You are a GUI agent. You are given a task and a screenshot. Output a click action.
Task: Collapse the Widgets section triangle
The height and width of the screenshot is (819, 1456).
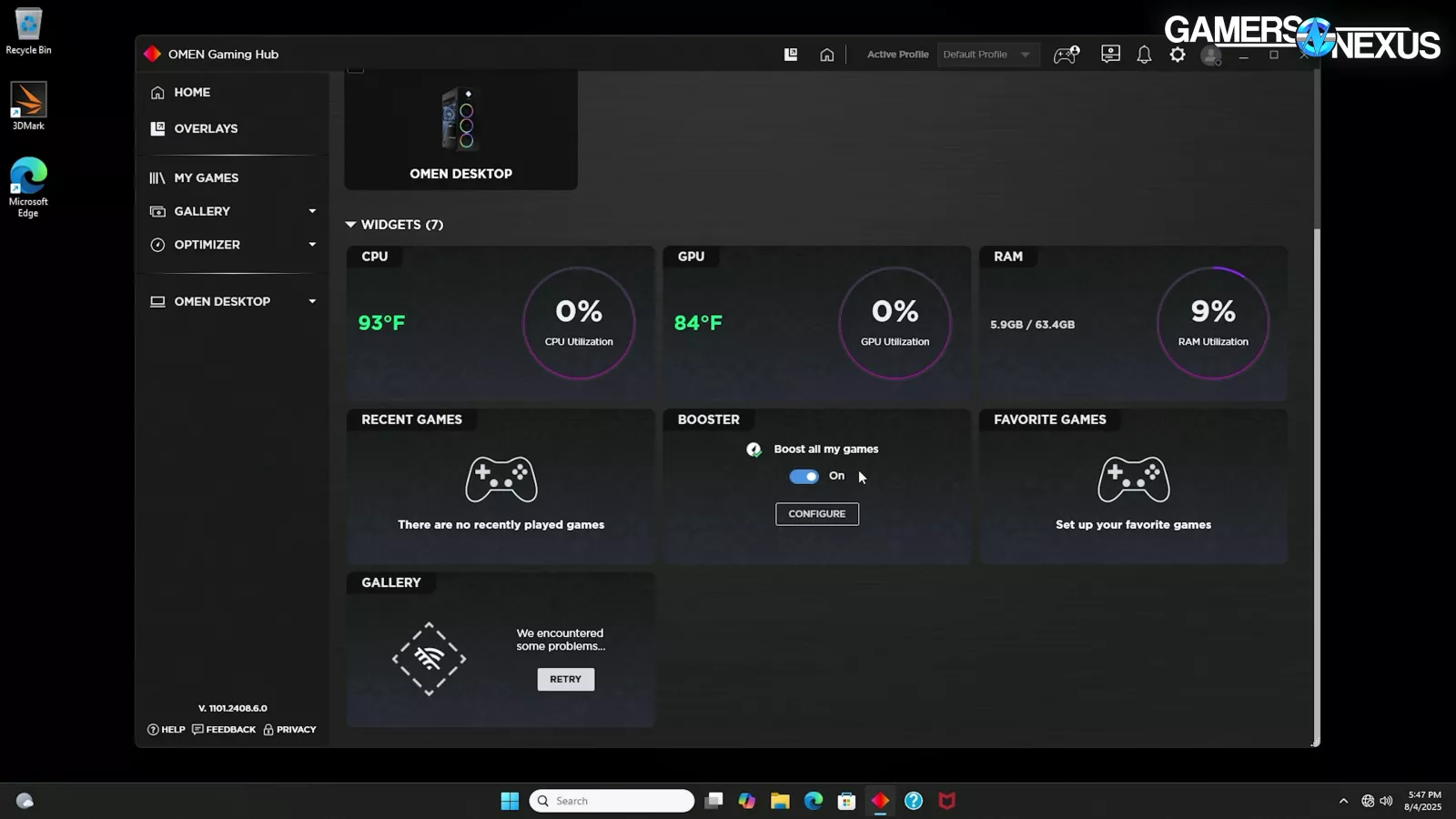(x=350, y=225)
